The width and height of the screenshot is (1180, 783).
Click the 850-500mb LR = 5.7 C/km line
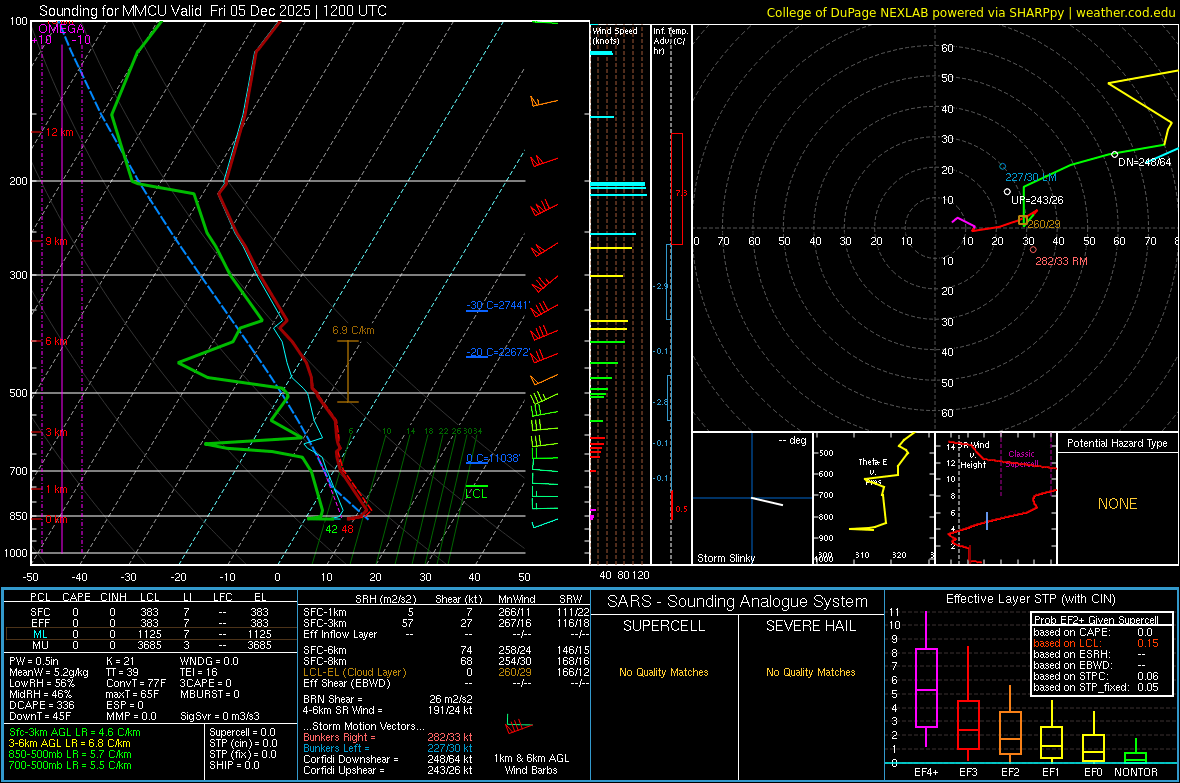pos(70,754)
